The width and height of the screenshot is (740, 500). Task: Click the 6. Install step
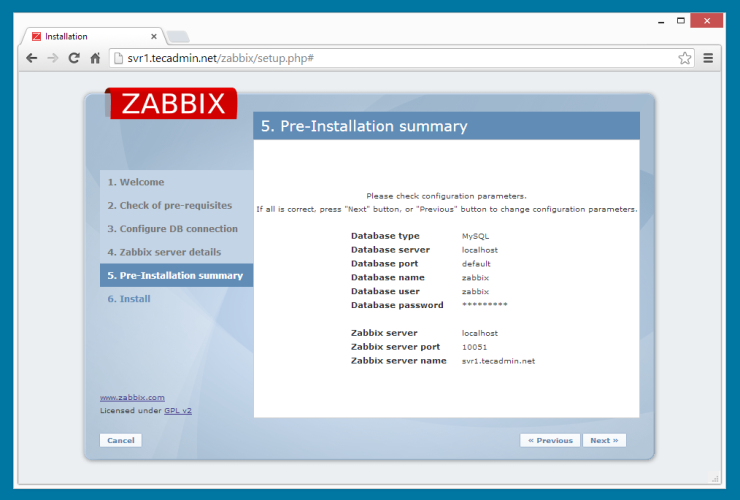[x=129, y=299]
